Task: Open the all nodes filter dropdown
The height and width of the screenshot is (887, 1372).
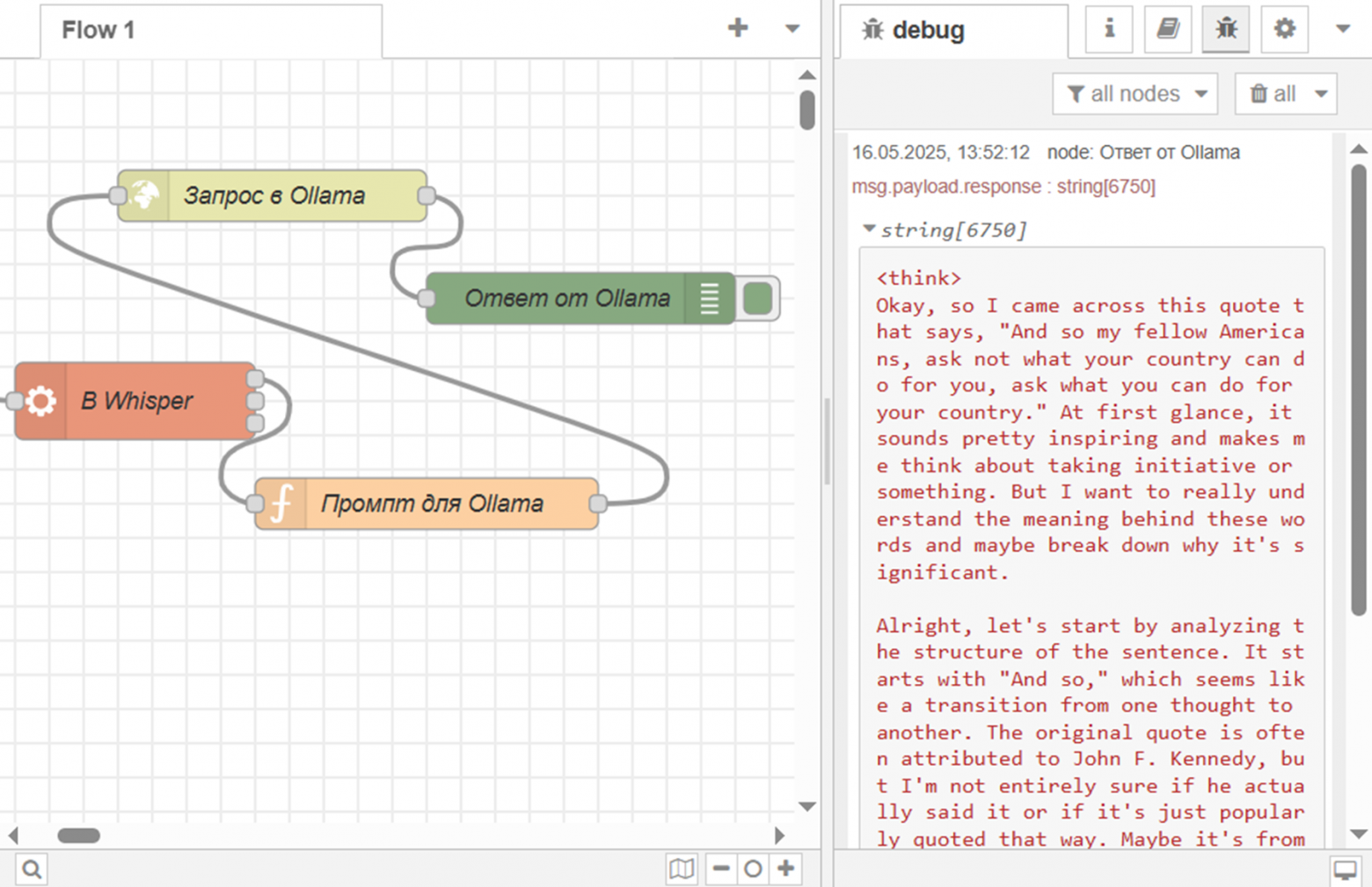Action: click(x=1135, y=94)
